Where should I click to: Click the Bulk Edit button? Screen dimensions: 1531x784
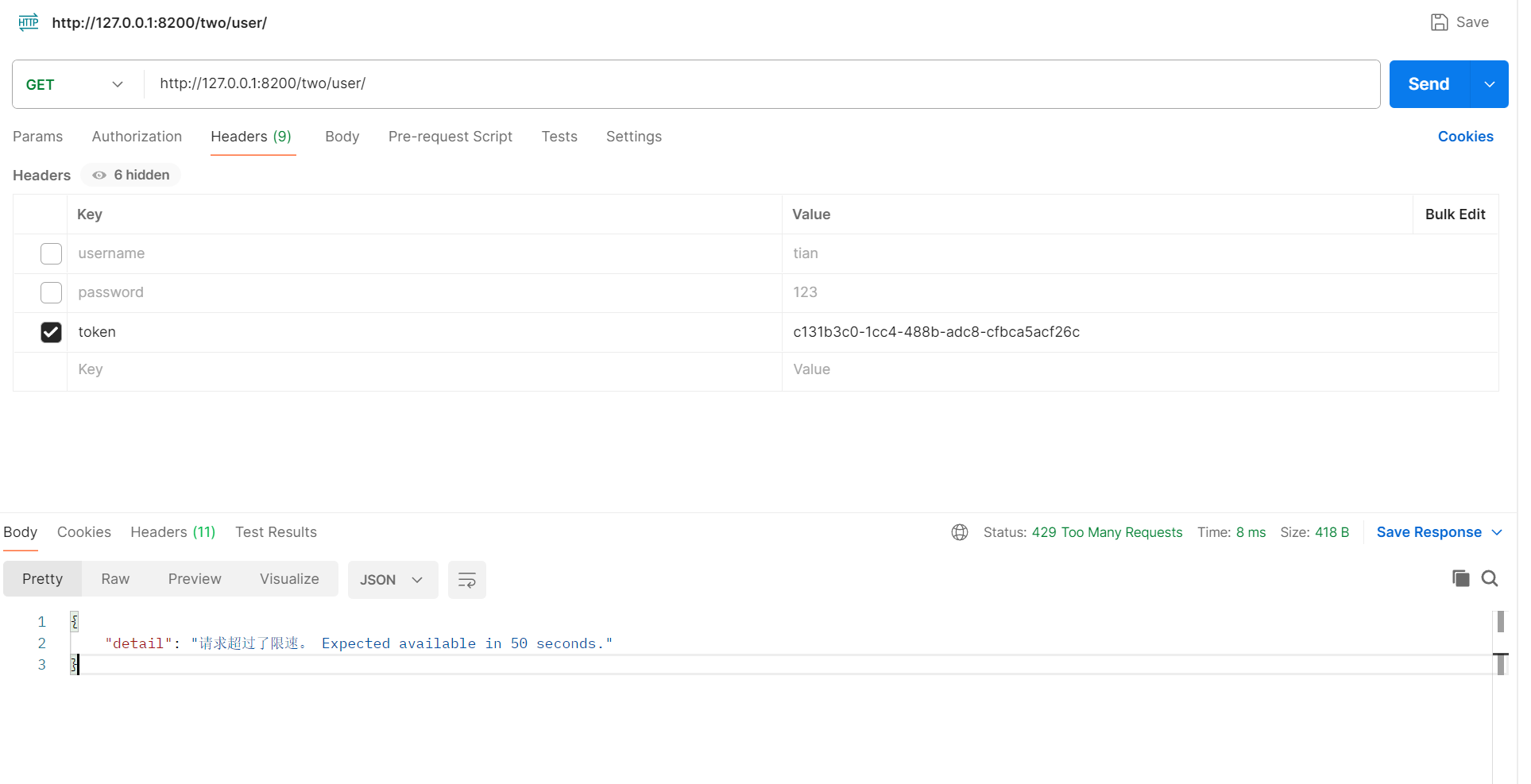point(1455,214)
